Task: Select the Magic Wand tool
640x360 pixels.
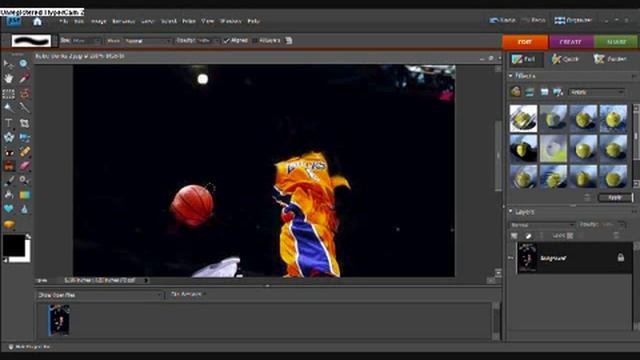Action: [9, 108]
